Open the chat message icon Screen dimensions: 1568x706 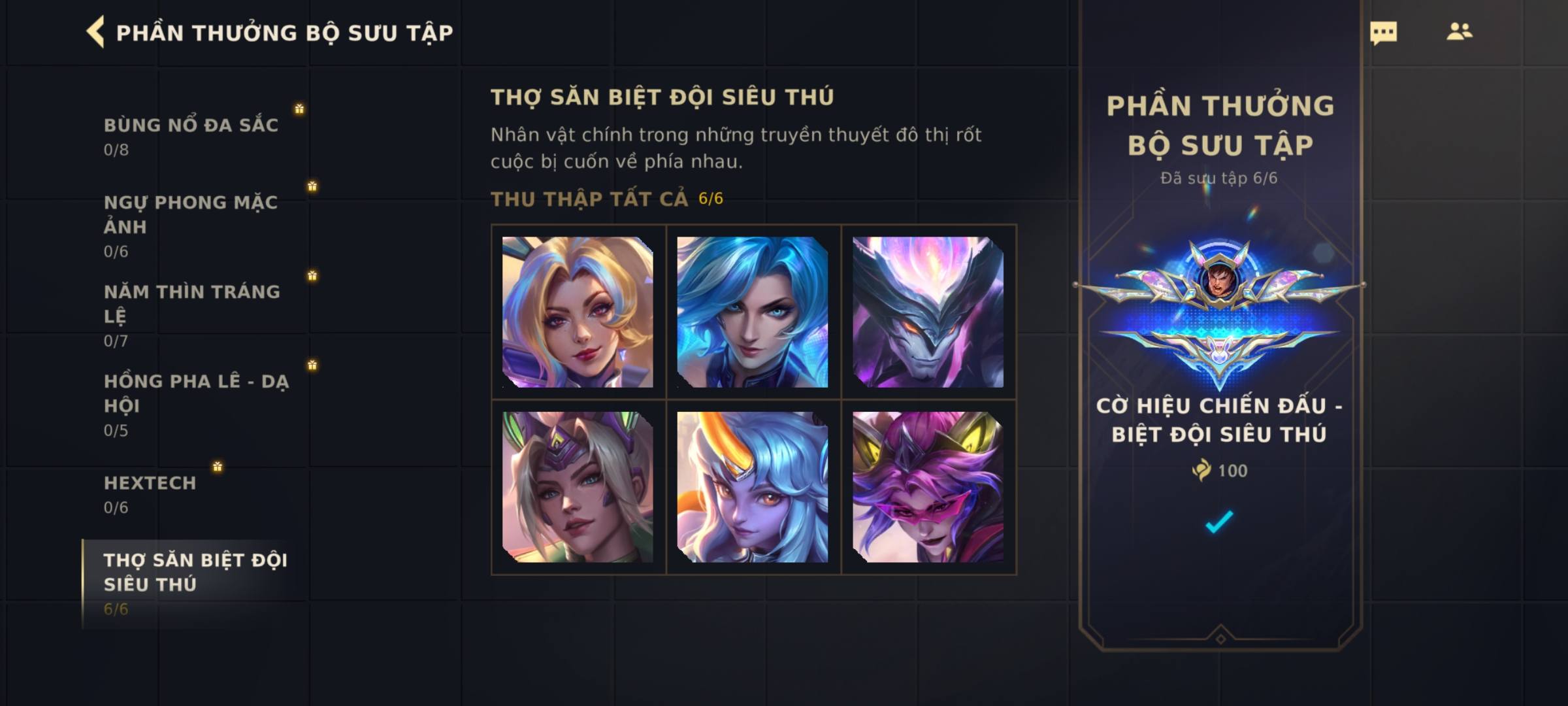[x=1383, y=33]
